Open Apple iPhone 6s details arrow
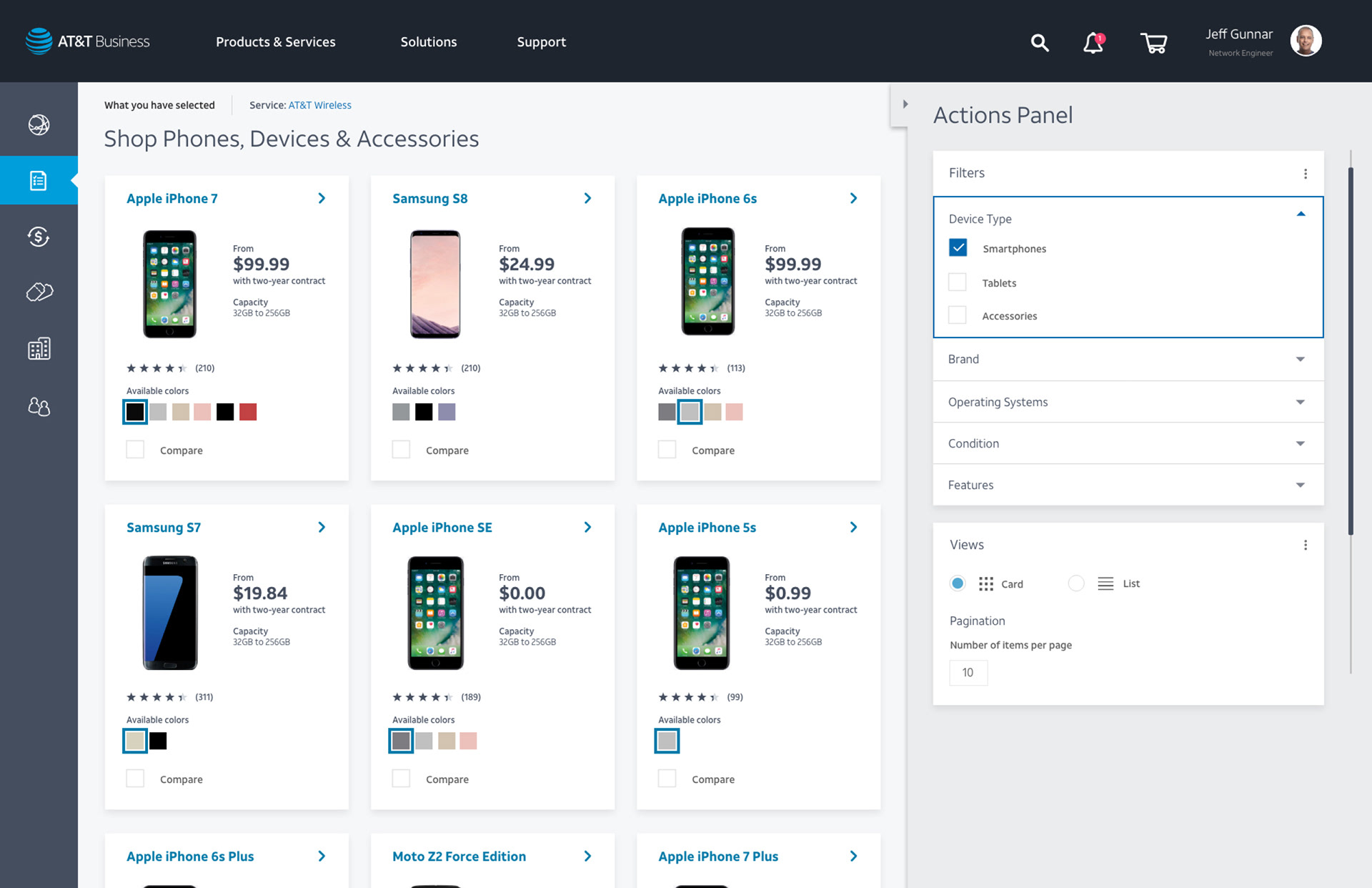1372x888 pixels. click(853, 198)
